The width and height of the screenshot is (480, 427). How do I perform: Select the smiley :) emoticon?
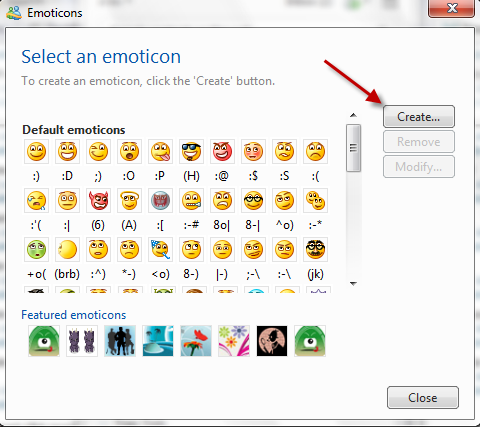[36, 151]
